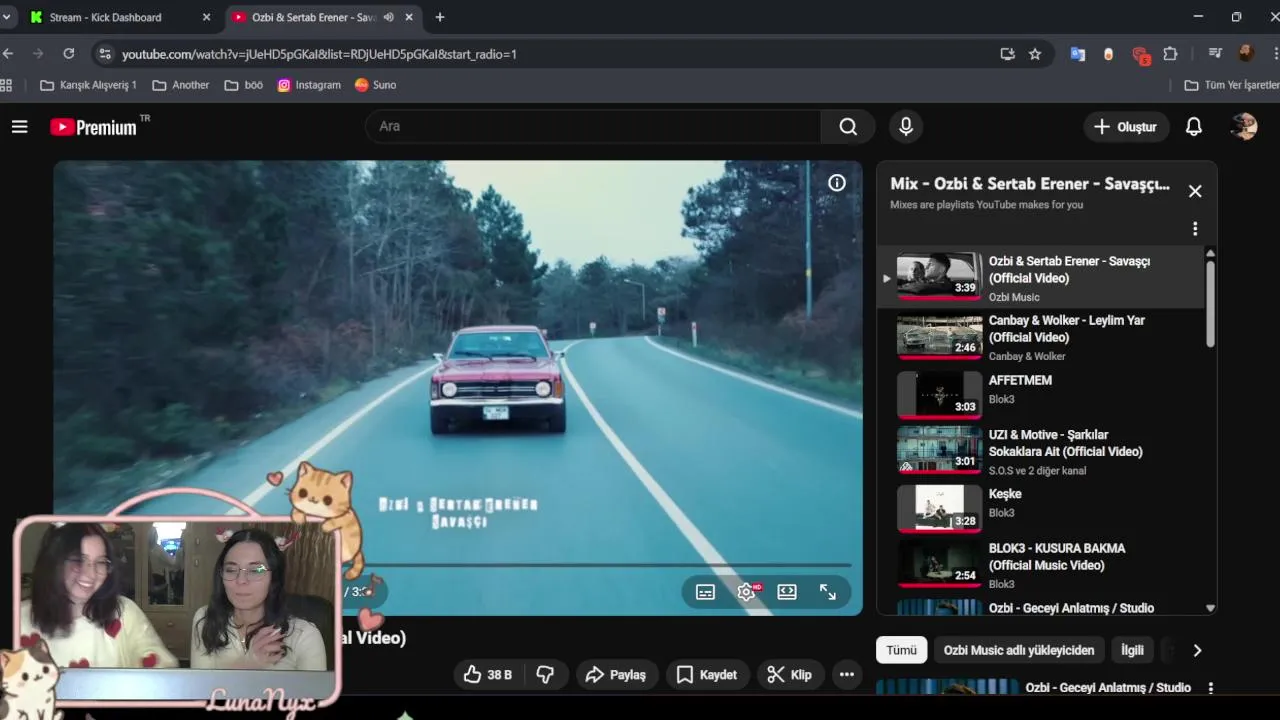View site information icon in address bar

[105, 54]
